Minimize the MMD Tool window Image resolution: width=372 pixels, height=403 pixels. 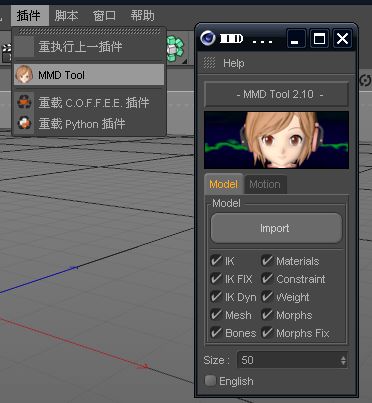pyautogui.click(x=296, y=39)
